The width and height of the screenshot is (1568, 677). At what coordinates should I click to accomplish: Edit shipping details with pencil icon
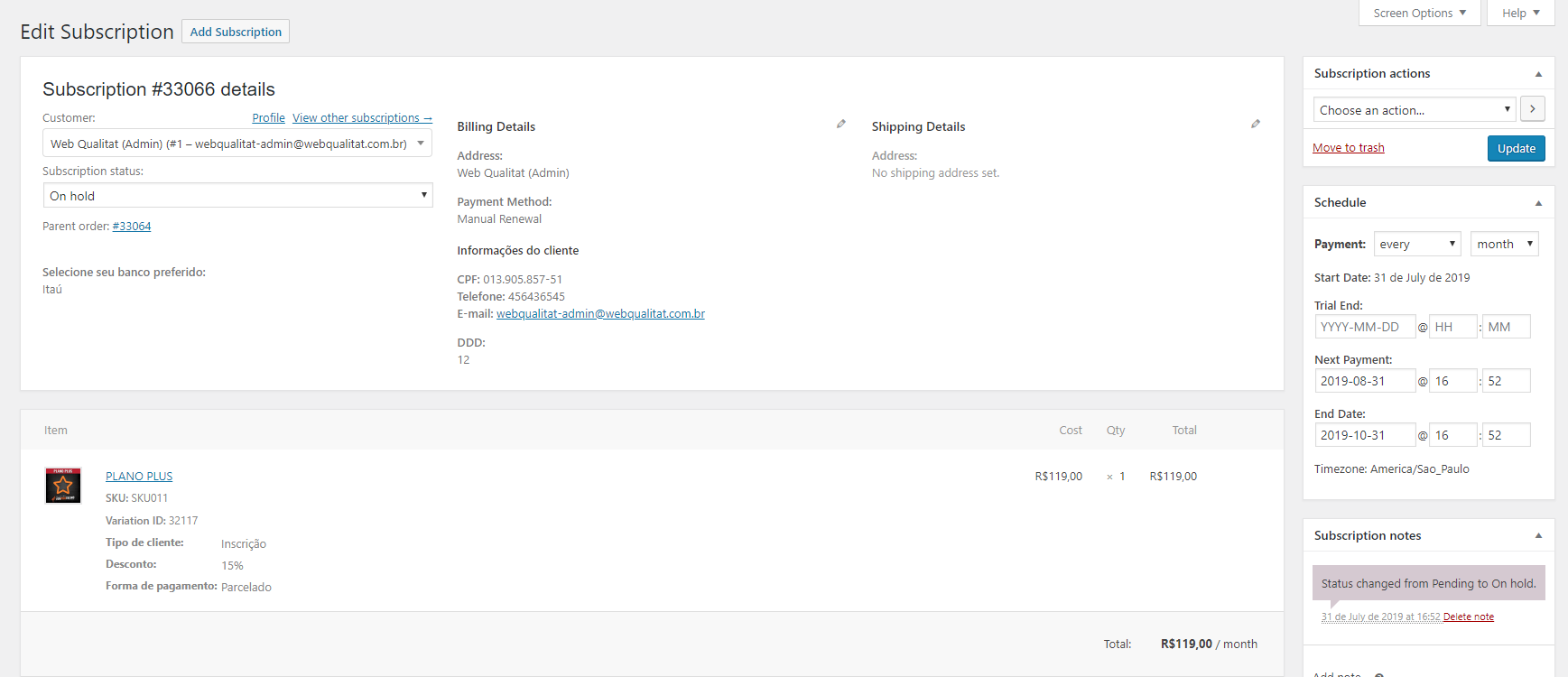(1255, 125)
